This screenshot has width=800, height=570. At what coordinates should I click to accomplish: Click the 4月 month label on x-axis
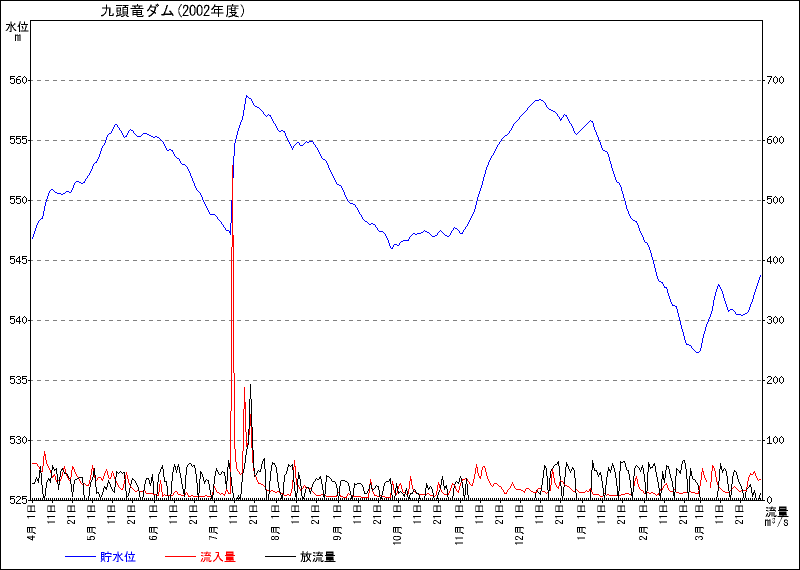coord(32,529)
